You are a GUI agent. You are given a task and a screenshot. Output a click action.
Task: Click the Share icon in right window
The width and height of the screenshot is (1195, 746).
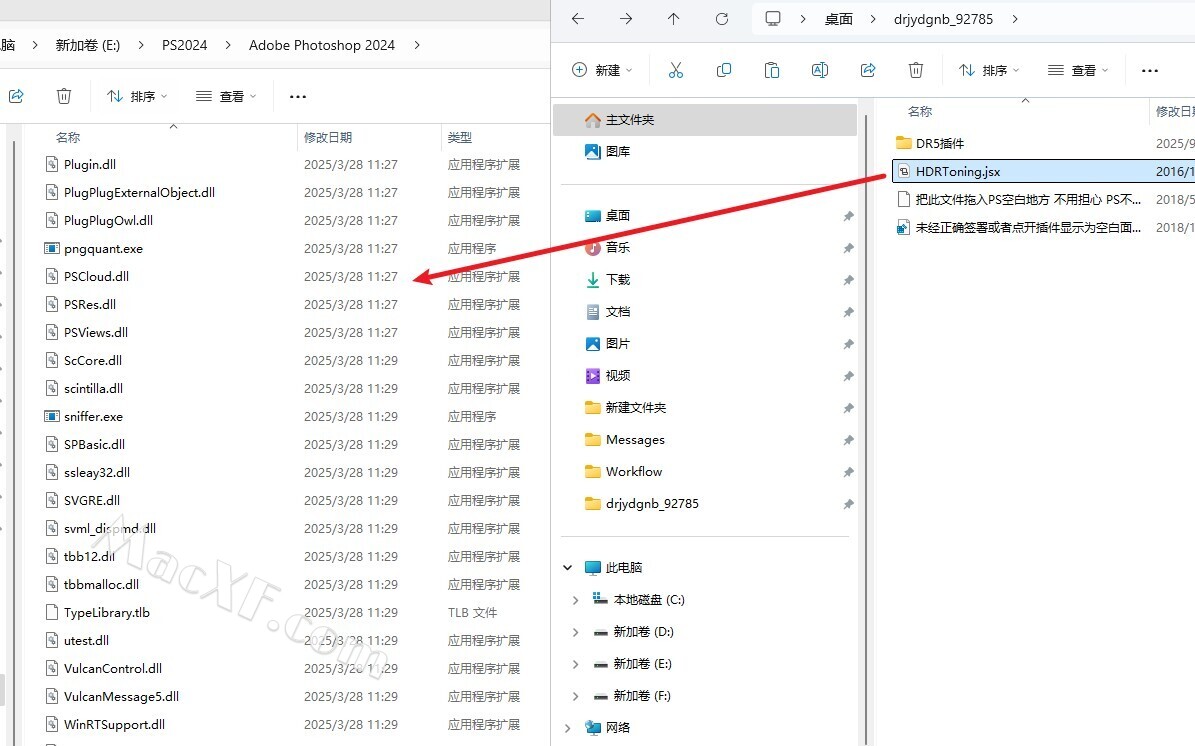868,70
